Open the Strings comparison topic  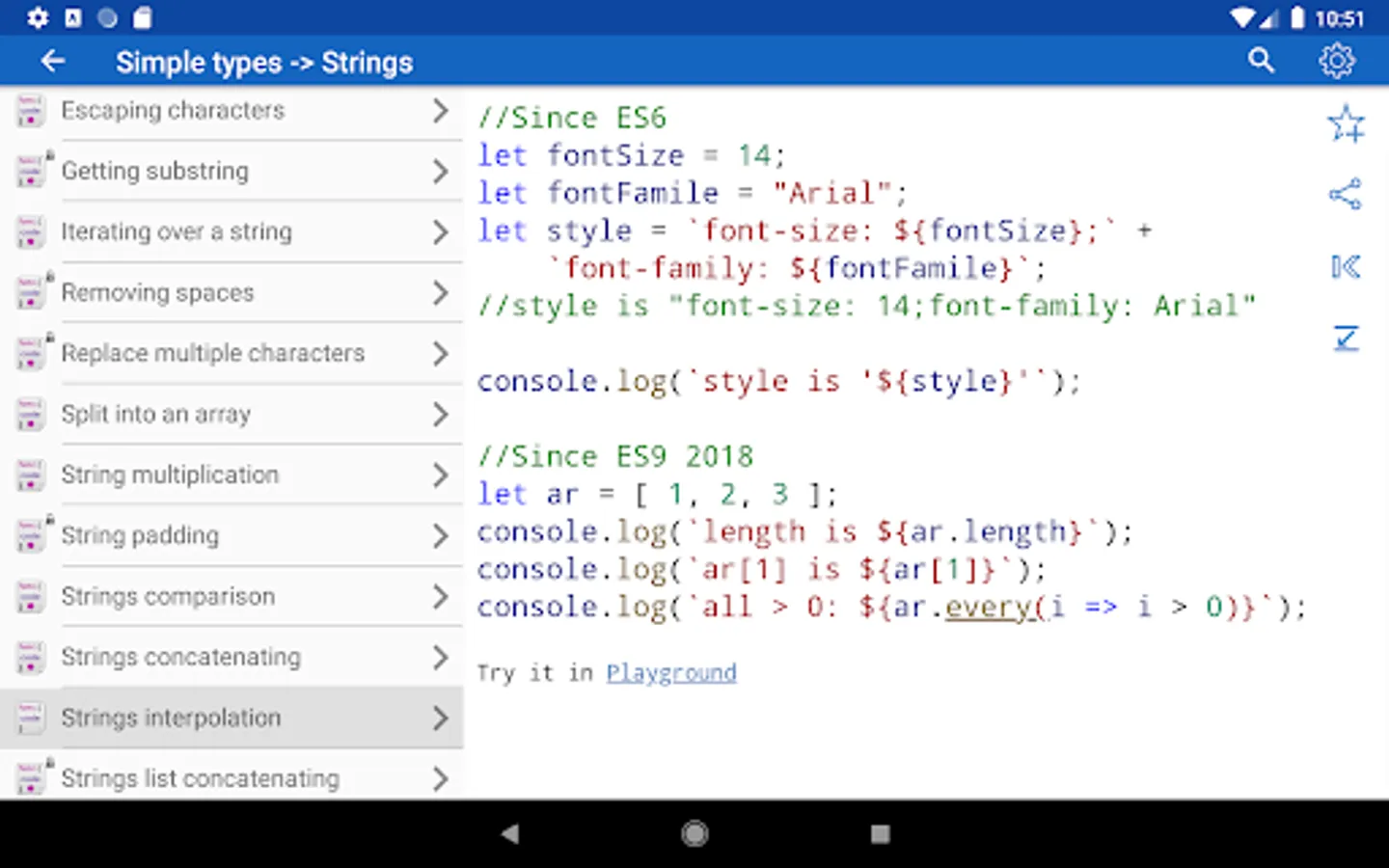[168, 597]
